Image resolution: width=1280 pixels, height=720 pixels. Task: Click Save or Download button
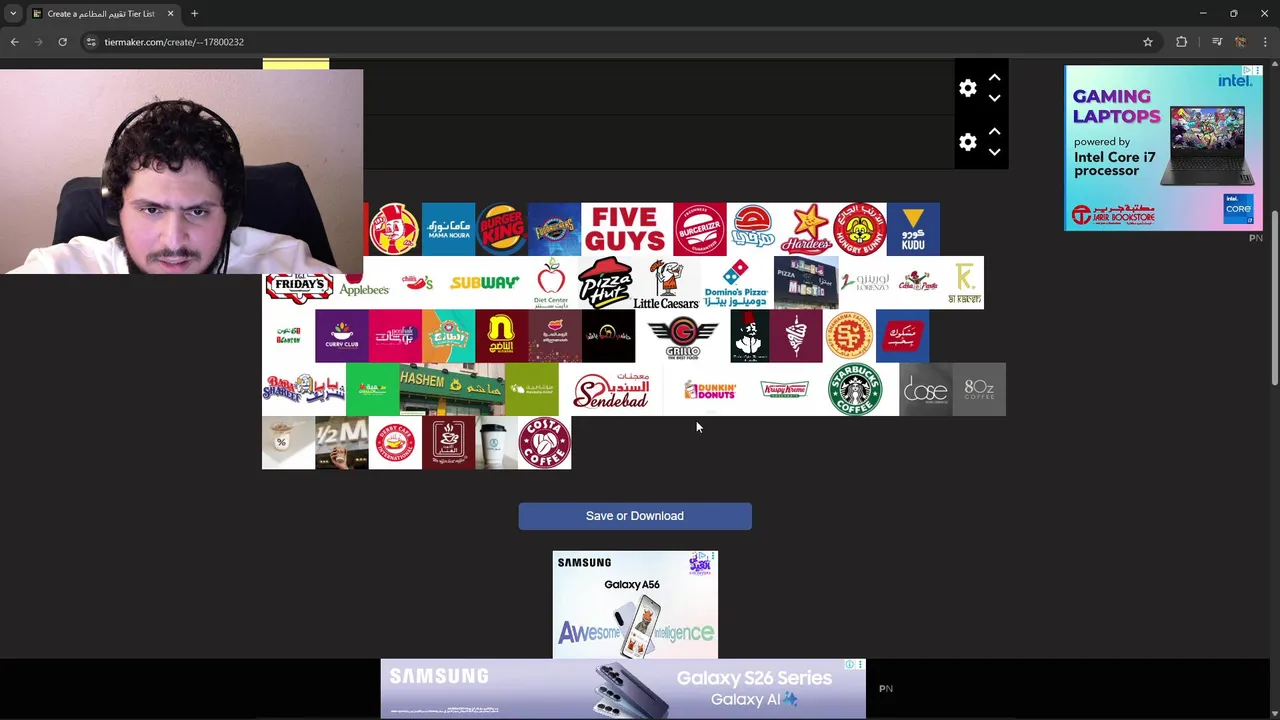pos(635,516)
